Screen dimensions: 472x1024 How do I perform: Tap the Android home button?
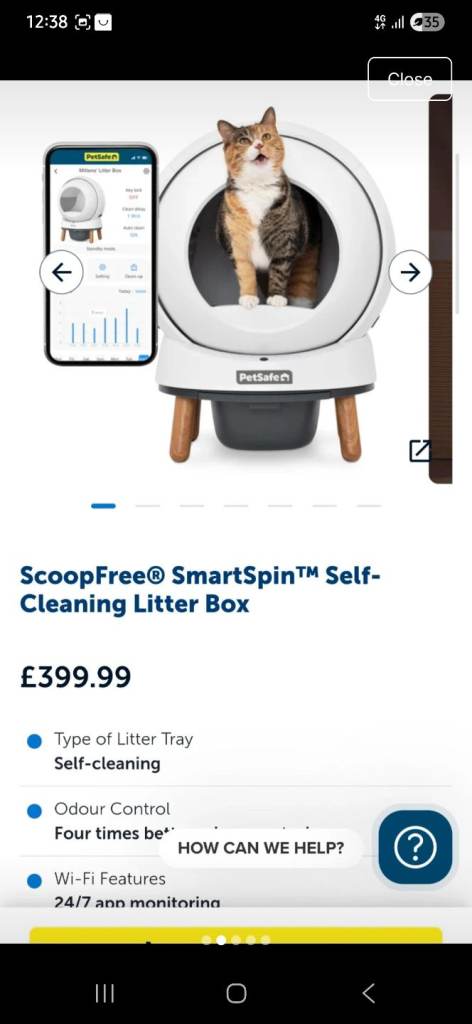pos(236,993)
